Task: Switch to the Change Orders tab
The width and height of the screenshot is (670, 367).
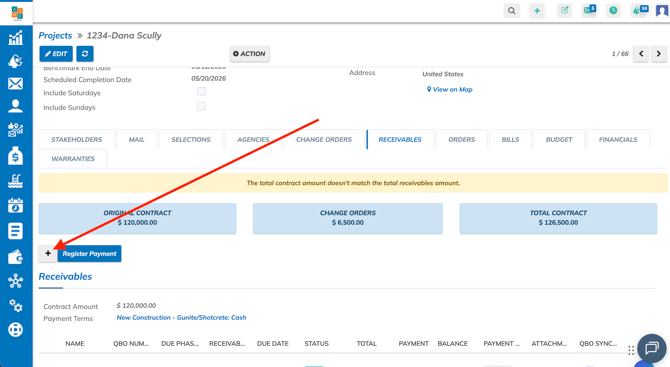Action: [324, 139]
